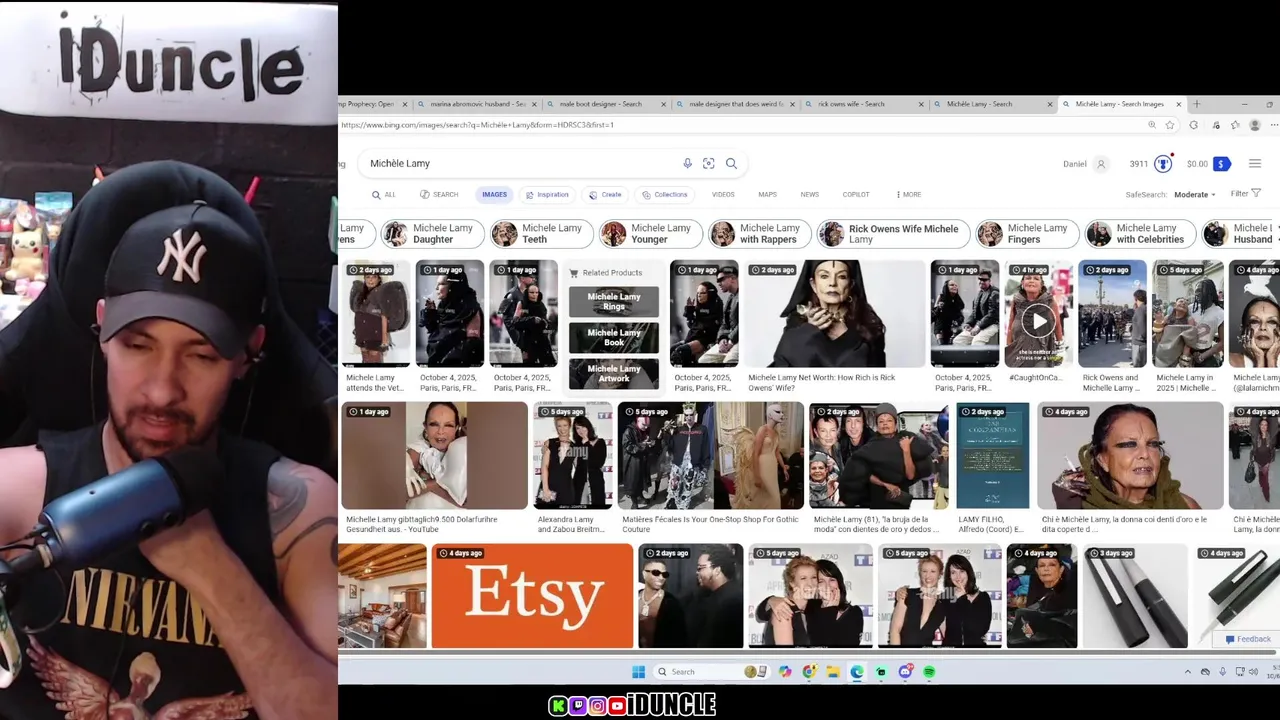The width and height of the screenshot is (1280, 720).
Task: Open Spotify from the taskbar
Action: coord(929,672)
